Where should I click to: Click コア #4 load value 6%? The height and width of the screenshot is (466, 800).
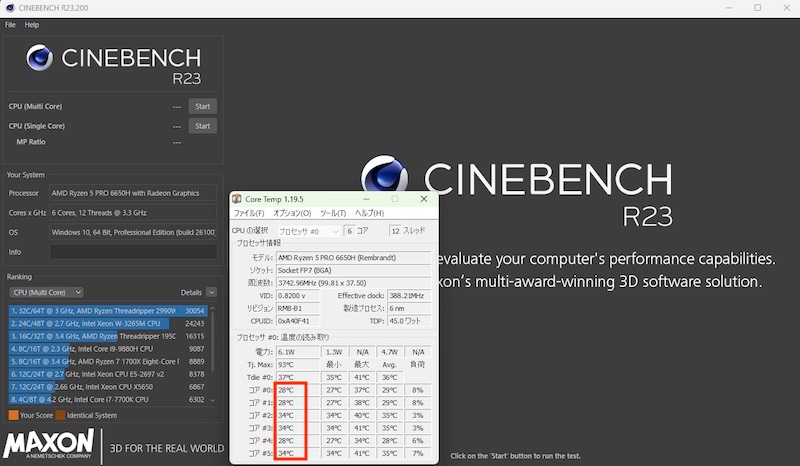(x=417, y=440)
